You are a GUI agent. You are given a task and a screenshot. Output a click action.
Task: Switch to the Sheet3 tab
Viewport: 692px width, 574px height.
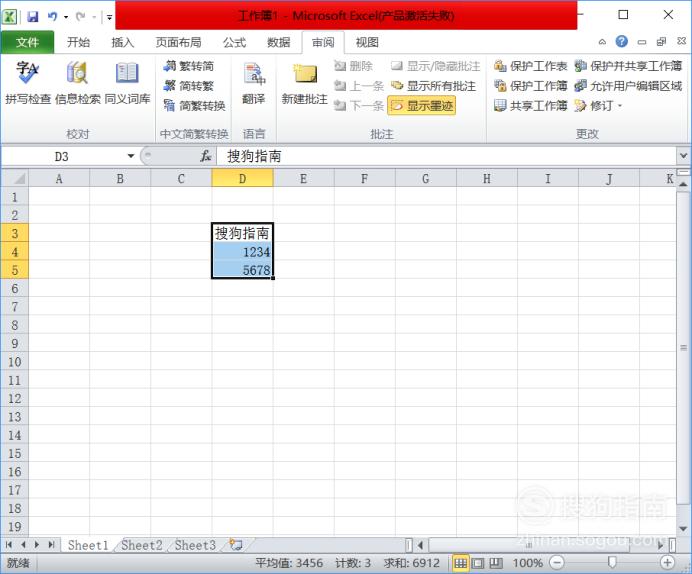195,545
